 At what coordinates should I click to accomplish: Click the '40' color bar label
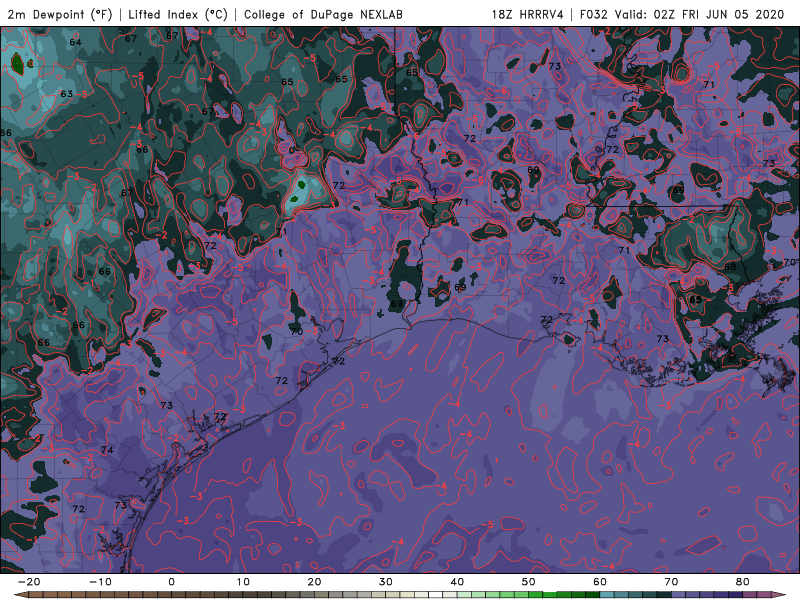(x=457, y=582)
